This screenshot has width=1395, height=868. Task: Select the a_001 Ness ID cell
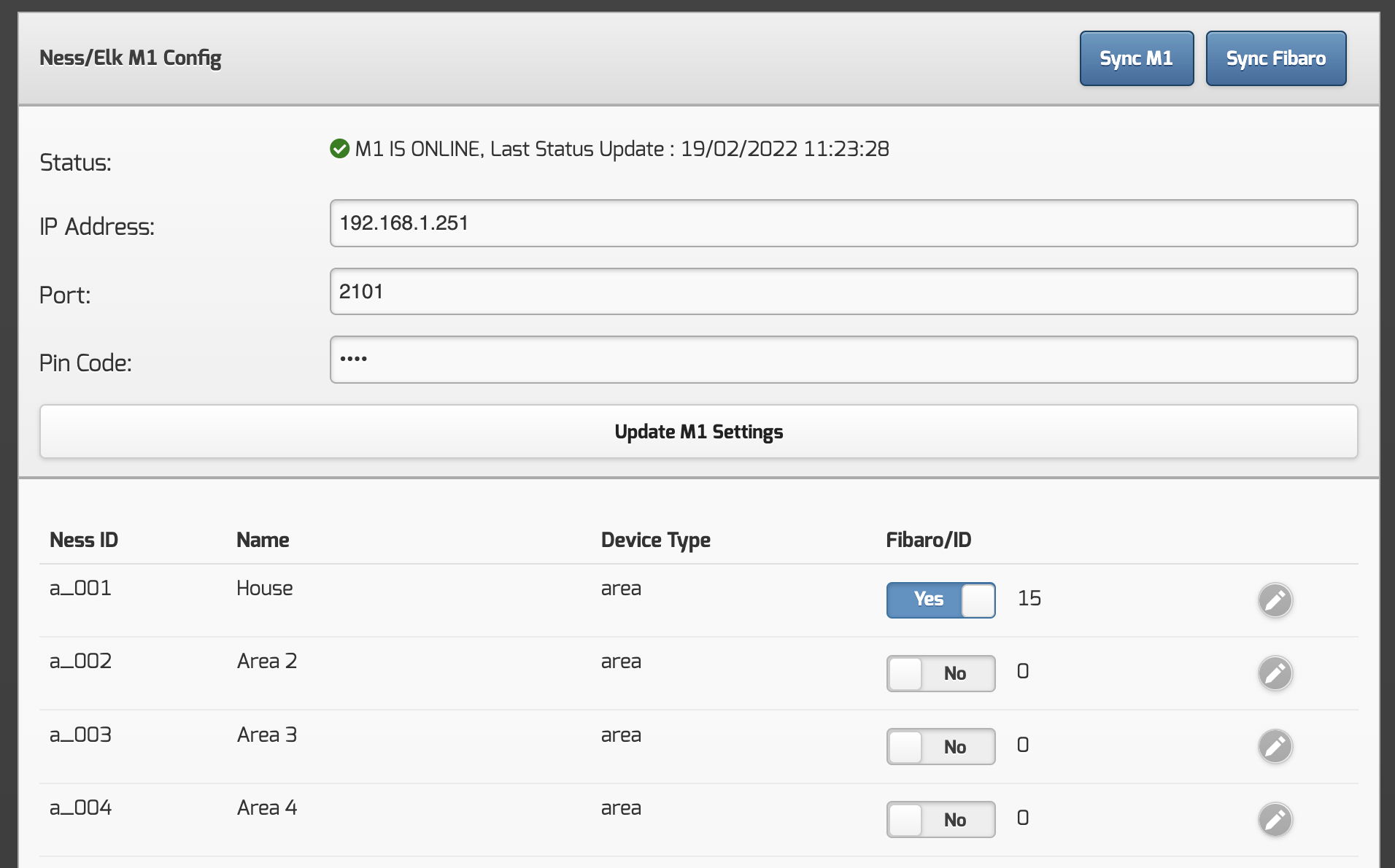80,588
